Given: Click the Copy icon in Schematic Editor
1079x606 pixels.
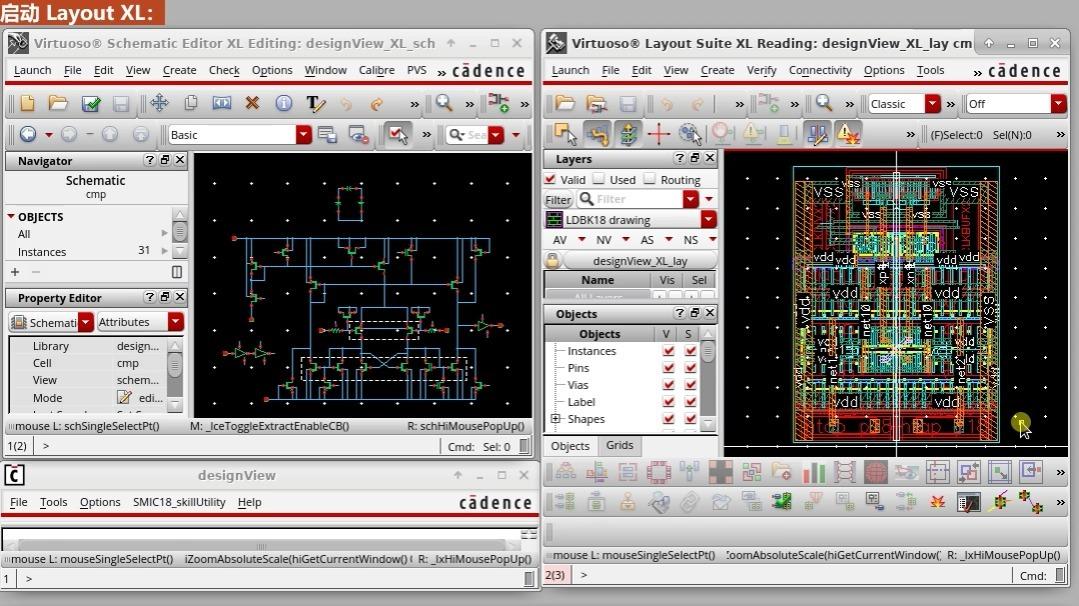Looking at the screenshot, I should [x=191, y=103].
